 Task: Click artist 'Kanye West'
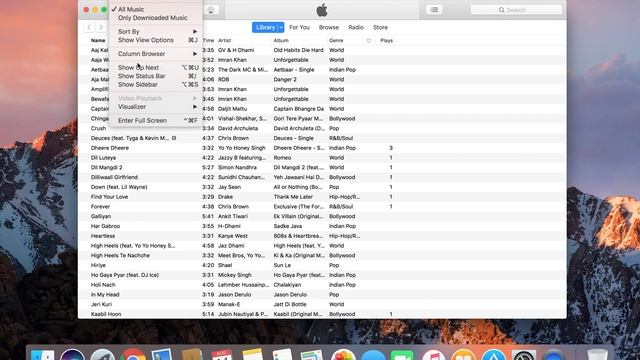click(233, 236)
